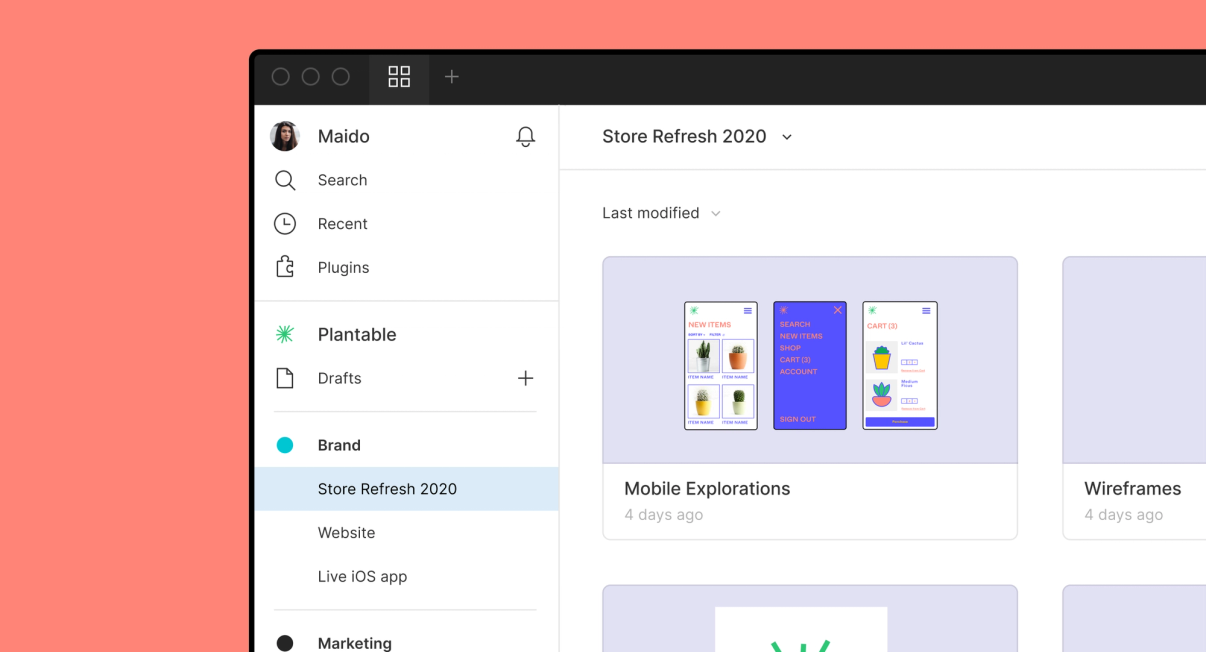Select Store Refresh 2020 in sidebar
This screenshot has width=1206, height=652.
tap(406, 489)
